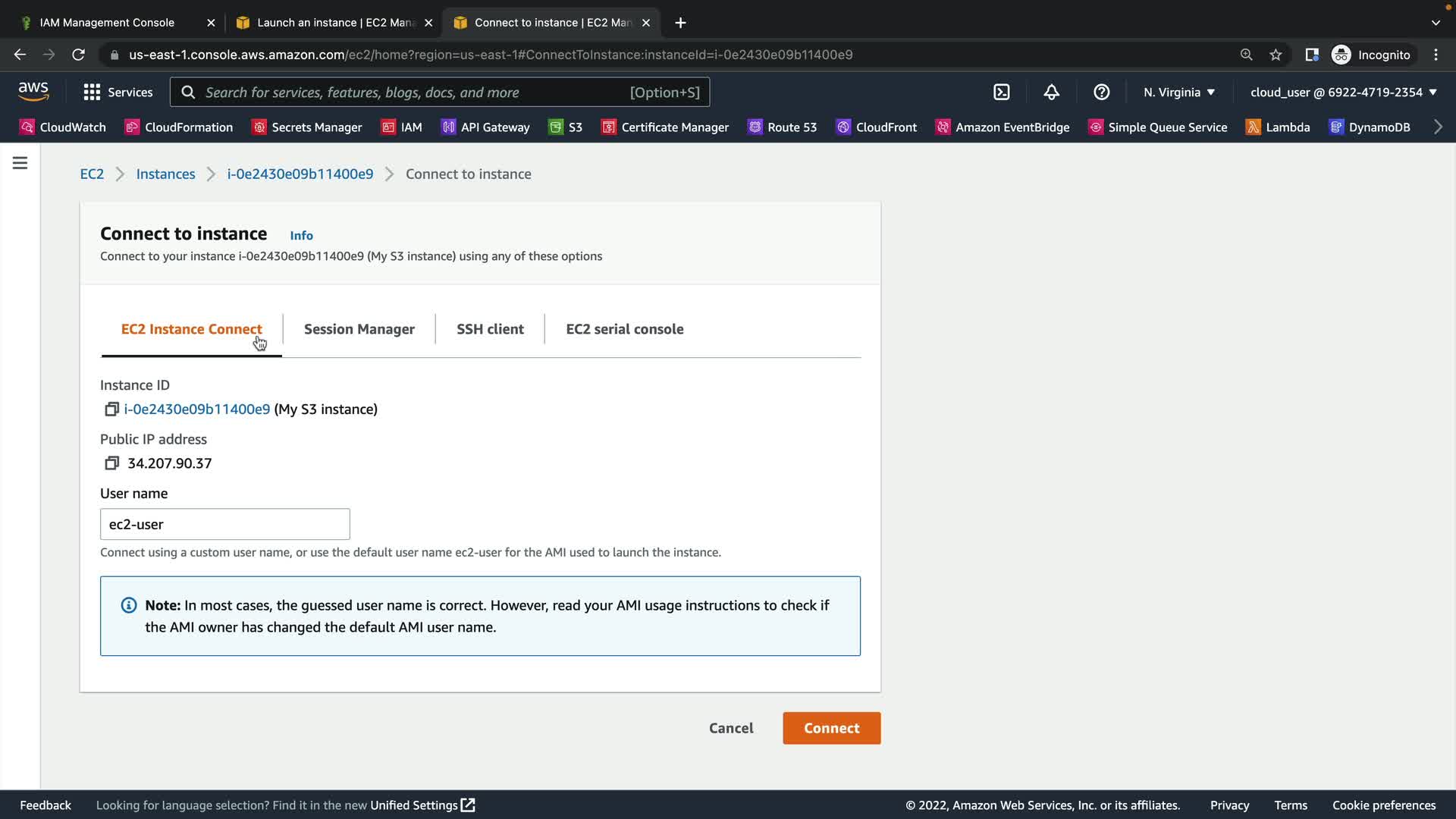The image size is (1456, 819).
Task: Go to the AWS console home logo
Action: [x=33, y=92]
